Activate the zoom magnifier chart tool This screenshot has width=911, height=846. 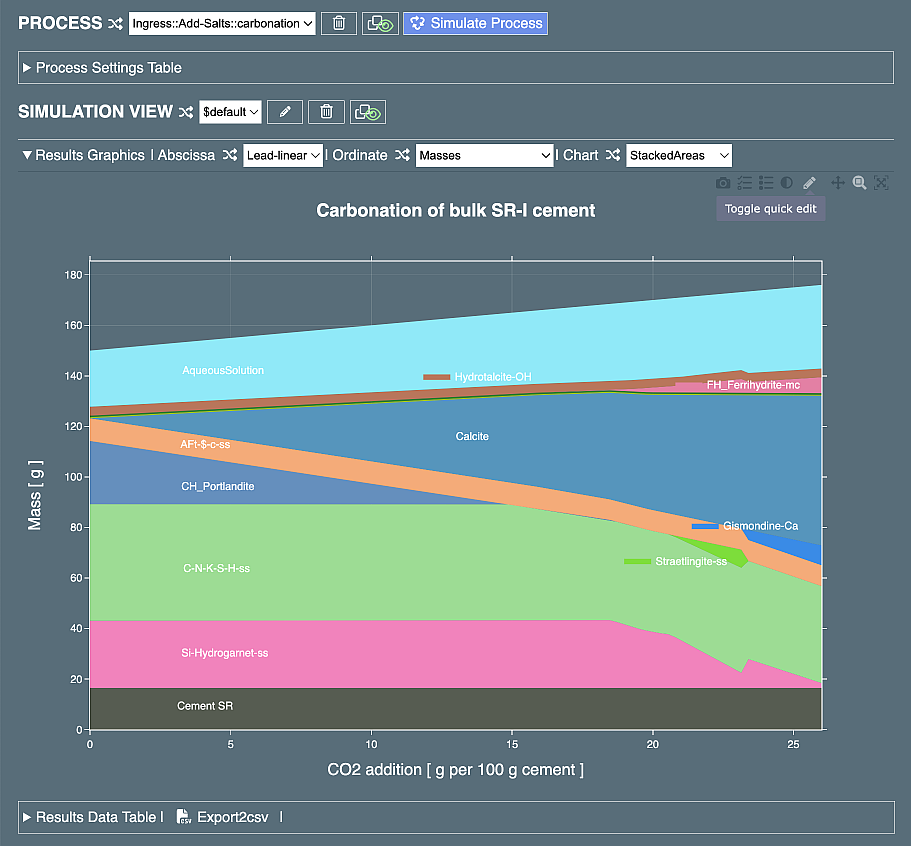pos(859,183)
